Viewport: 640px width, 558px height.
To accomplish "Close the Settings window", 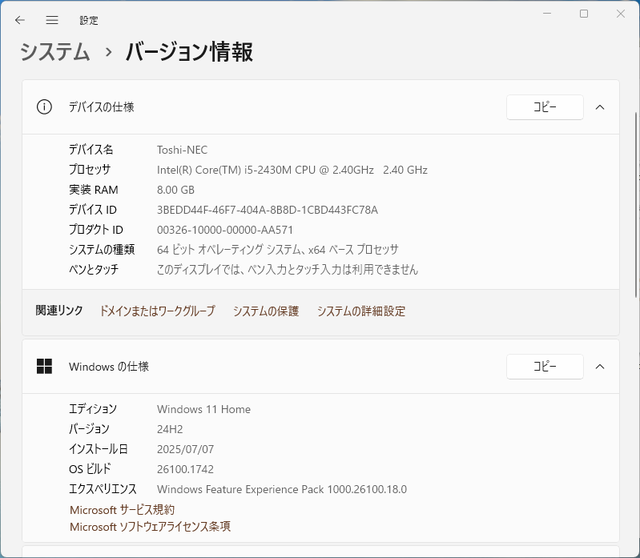I will tap(620, 14).
